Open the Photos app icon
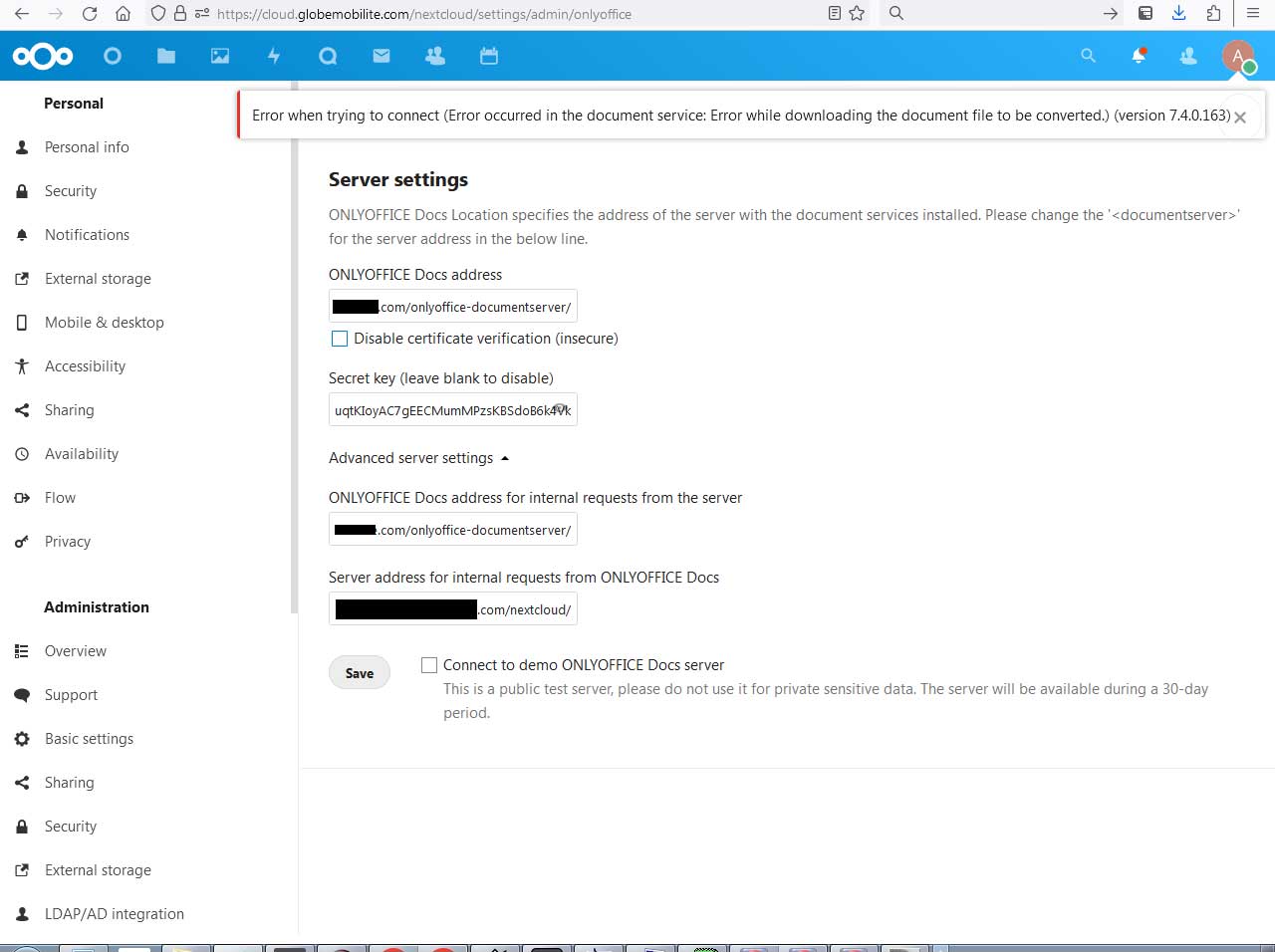Screen dimensions: 1275x952 tap(220, 56)
